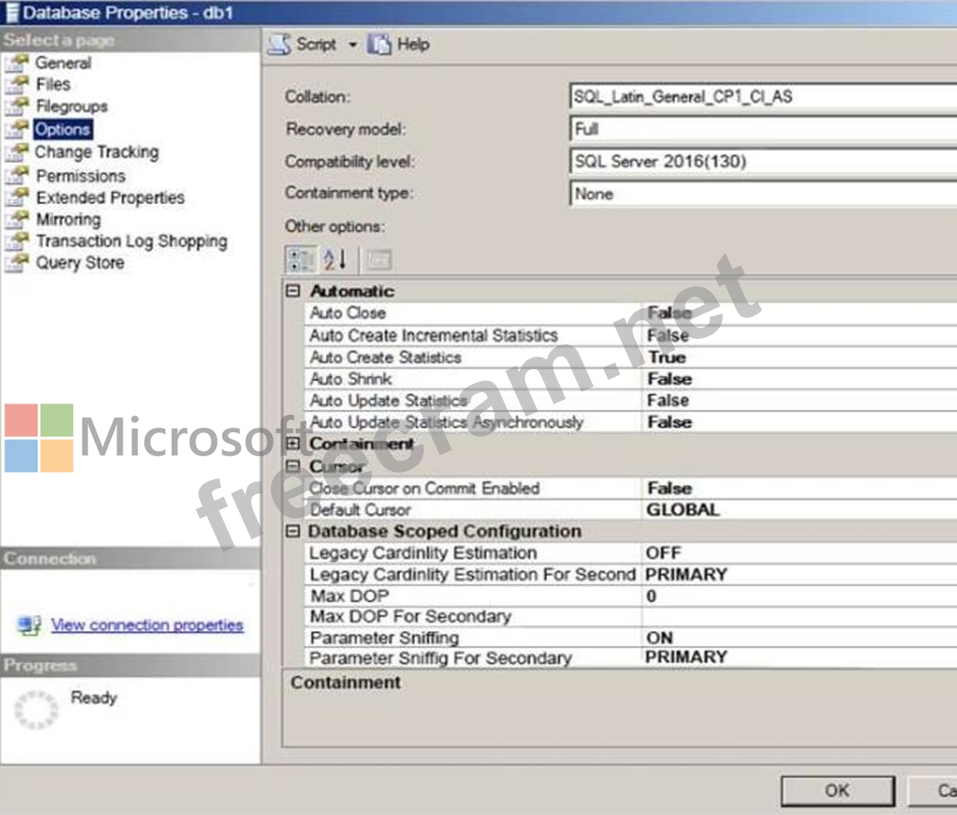Open the Compatibility level combo box
957x815 pixels.
click(x=763, y=161)
